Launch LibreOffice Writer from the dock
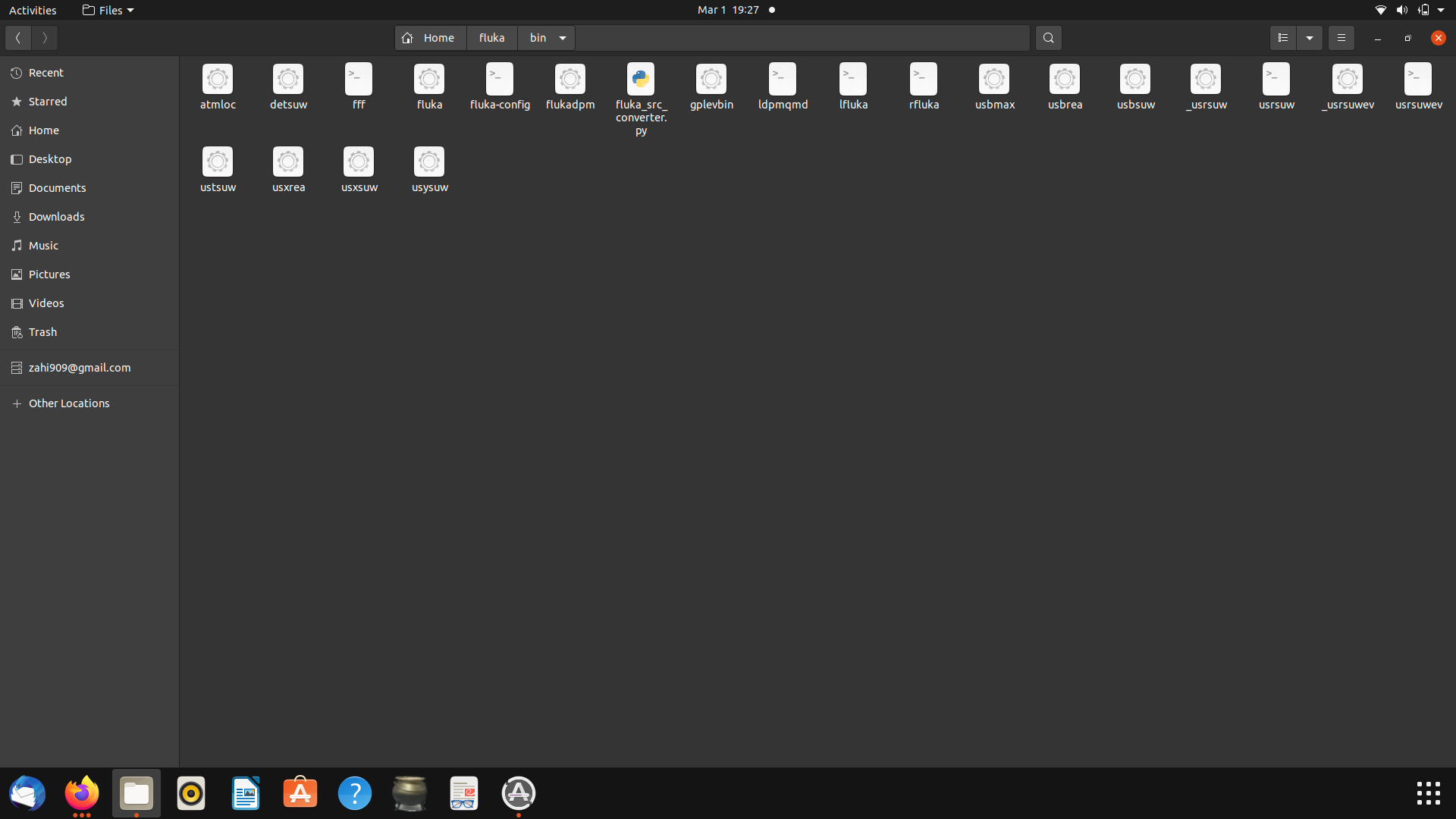This screenshot has height=819, width=1456. (246, 793)
